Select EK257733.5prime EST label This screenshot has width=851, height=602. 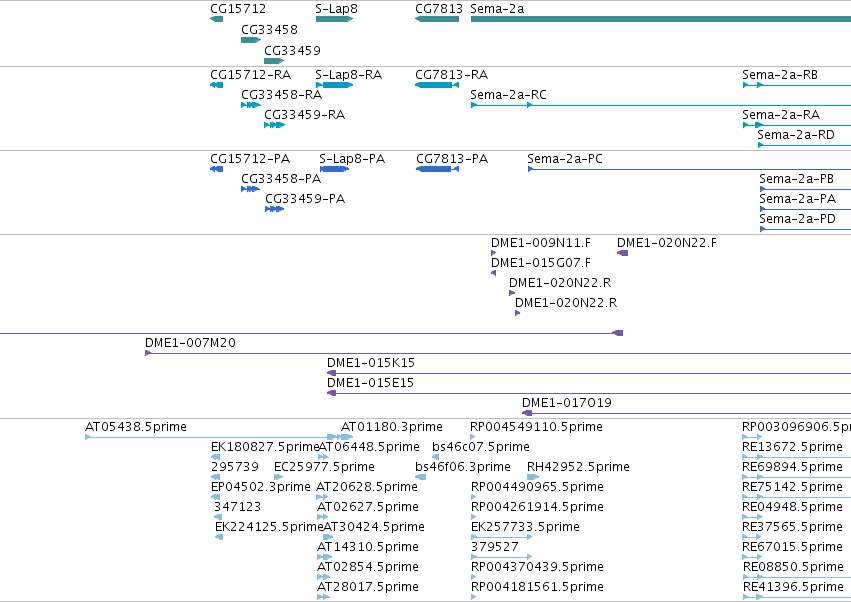(x=525, y=527)
